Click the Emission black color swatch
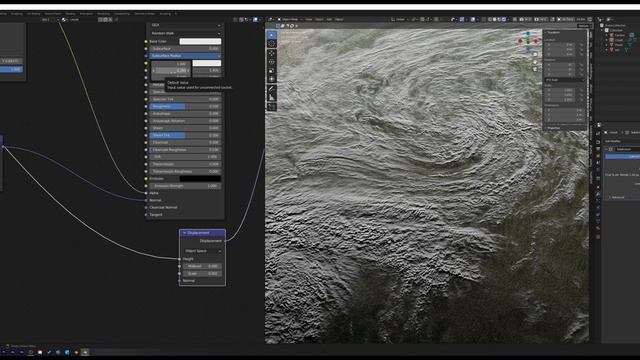 pos(200,179)
